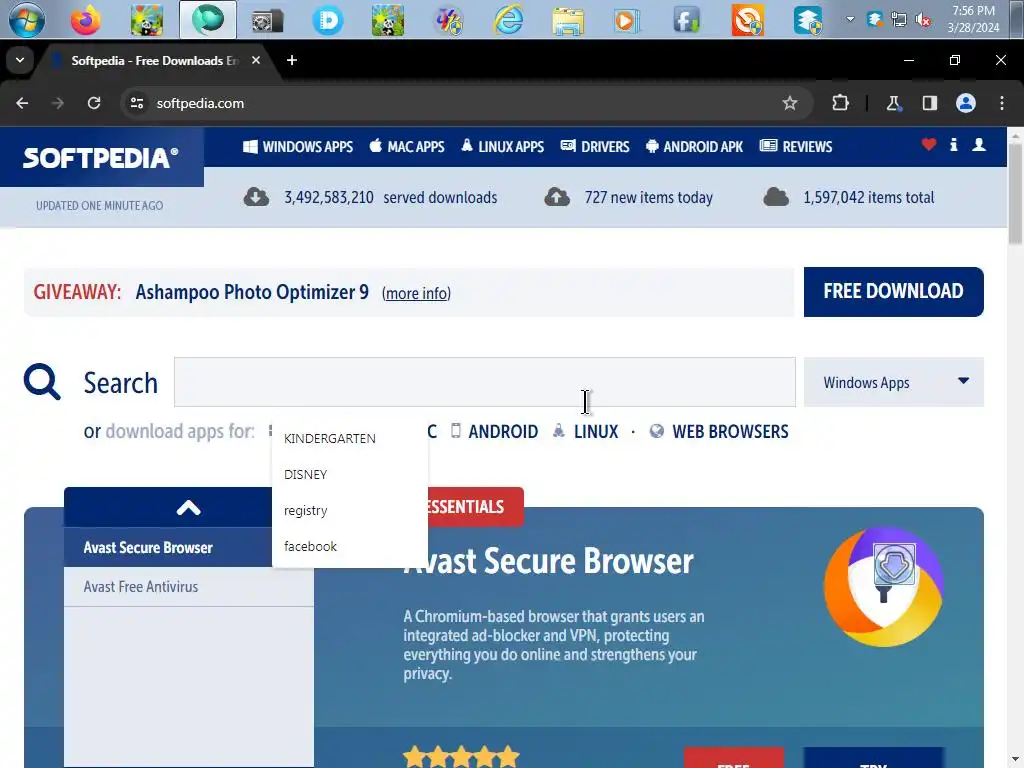The height and width of the screenshot is (768, 1024).
Task: Open the Android APK menu
Action: coord(694,147)
